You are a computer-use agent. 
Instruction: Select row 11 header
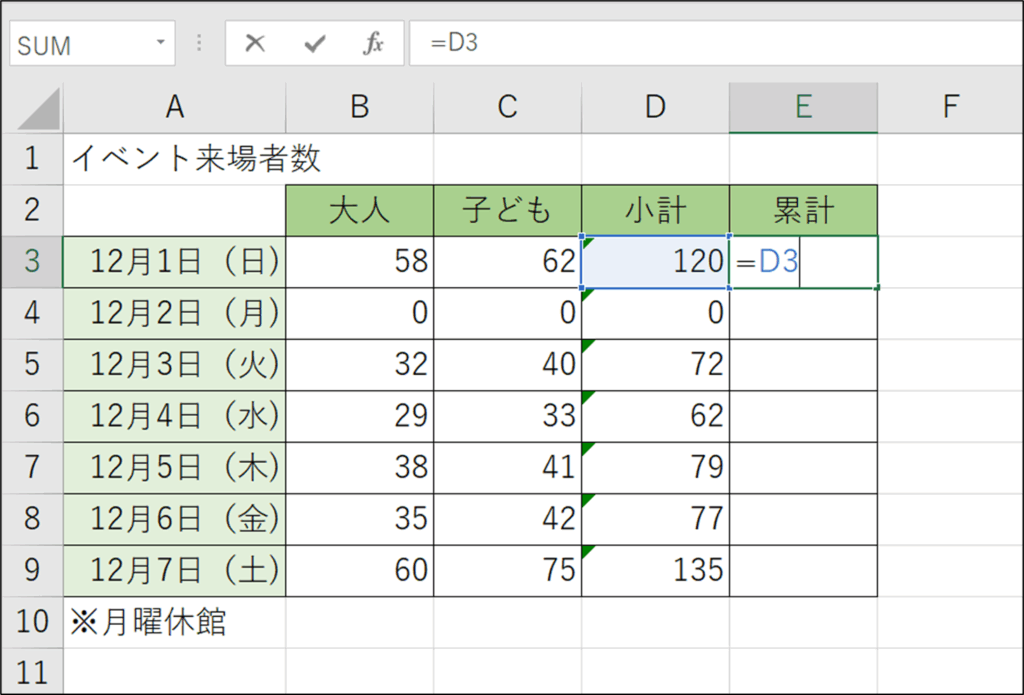(32, 671)
